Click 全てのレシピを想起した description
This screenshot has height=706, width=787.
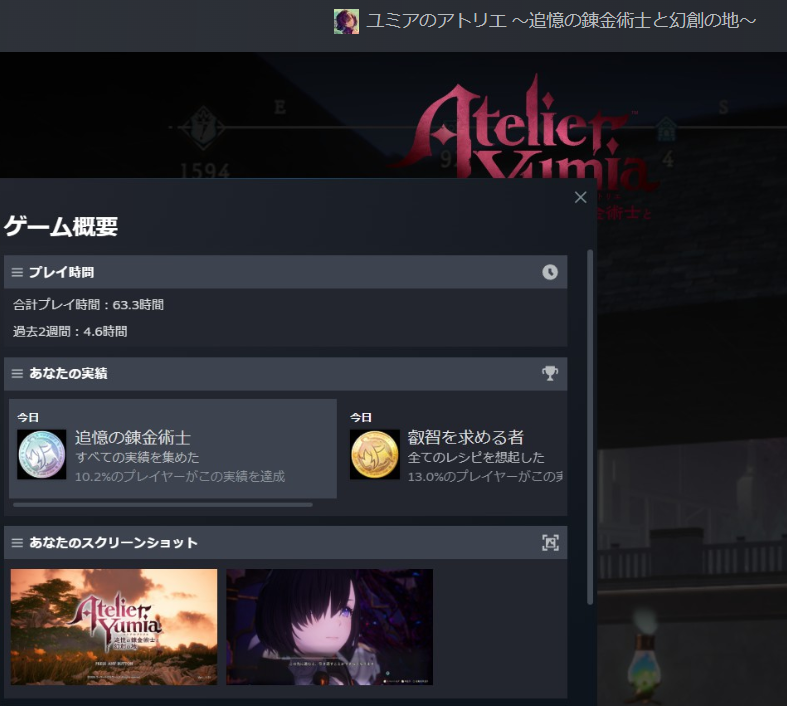(476, 457)
